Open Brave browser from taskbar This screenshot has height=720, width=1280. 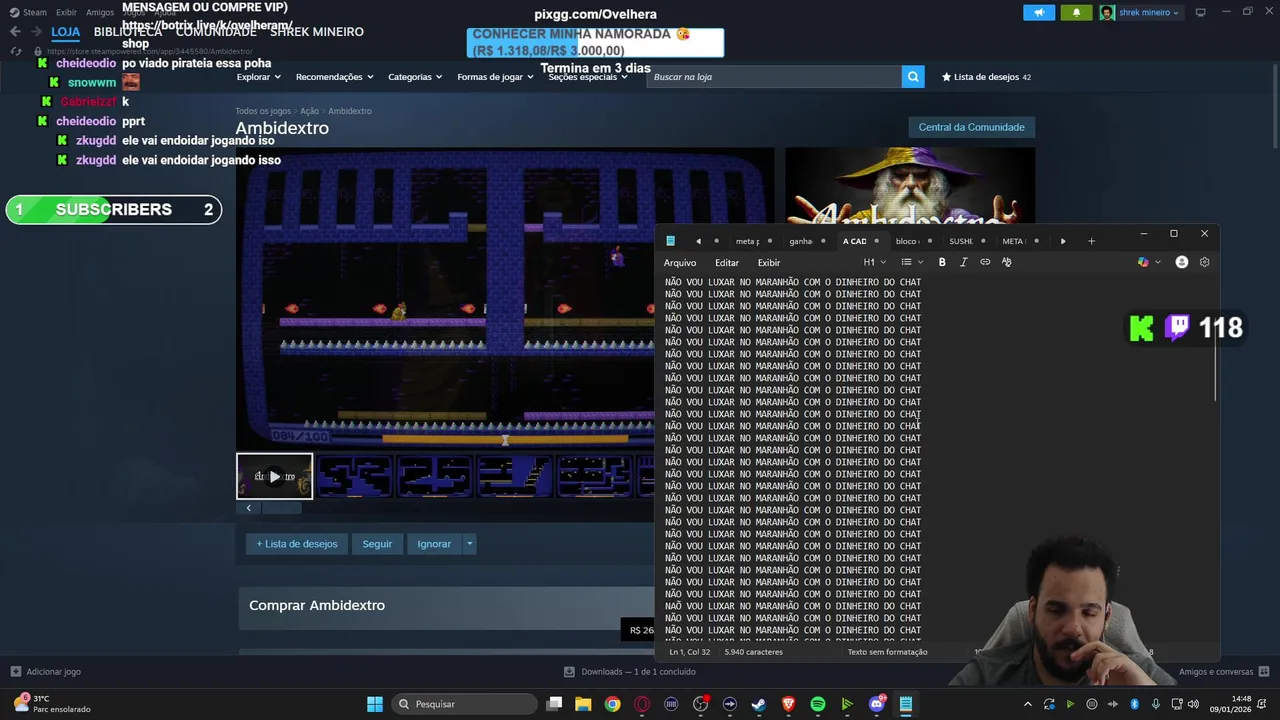click(x=788, y=704)
